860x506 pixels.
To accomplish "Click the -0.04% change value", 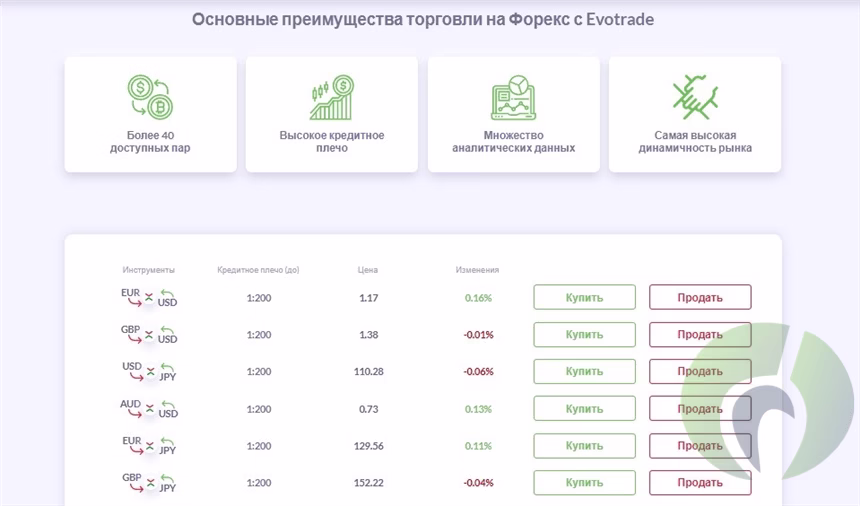I will (478, 482).
